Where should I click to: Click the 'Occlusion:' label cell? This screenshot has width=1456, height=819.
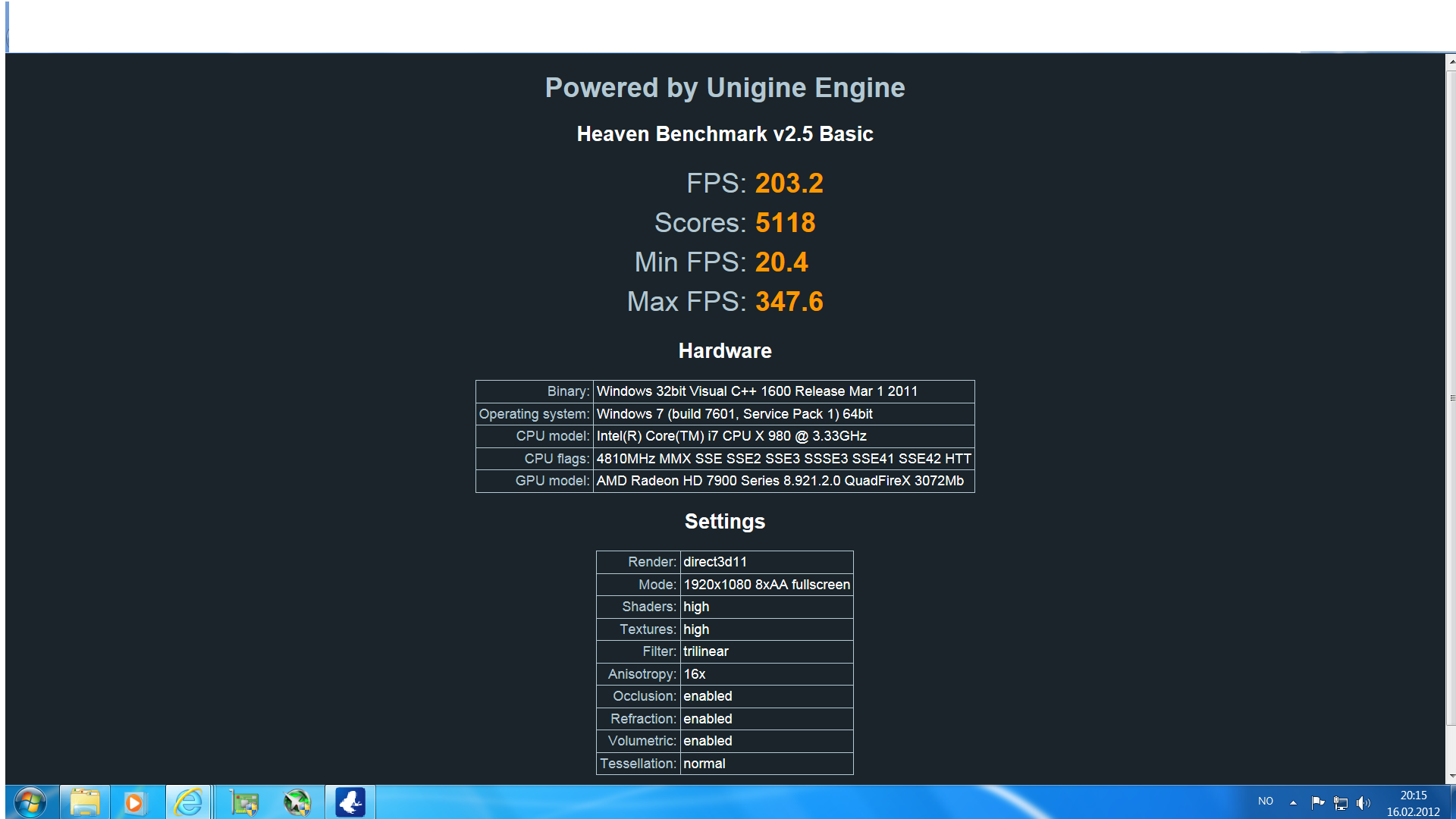(x=639, y=696)
